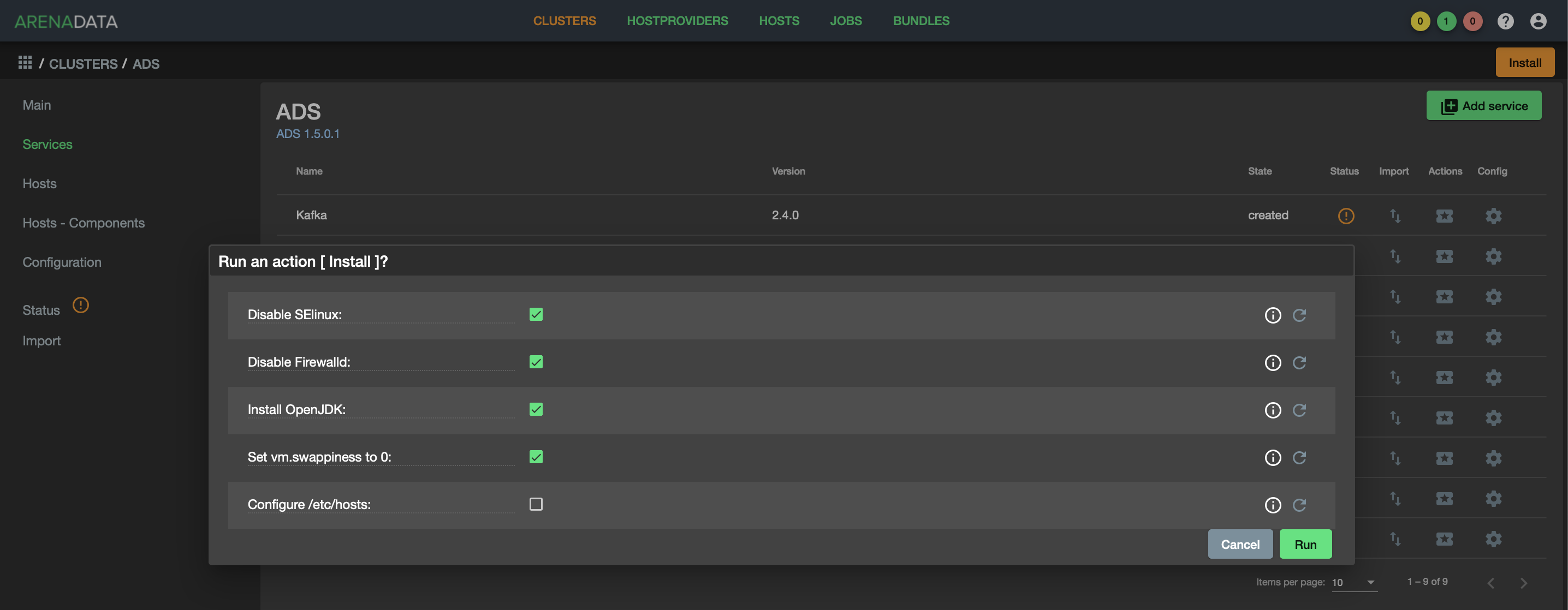Viewport: 1568px width, 610px height.
Task: Open the Kafka row config gear
Action: [x=1493, y=216]
